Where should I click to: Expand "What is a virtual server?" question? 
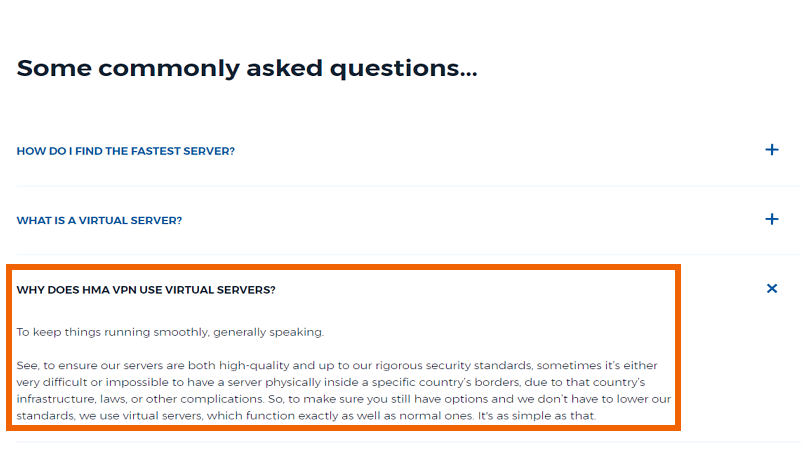tap(99, 221)
